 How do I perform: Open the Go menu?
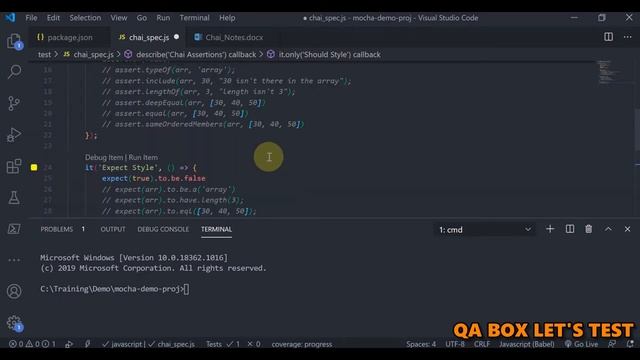coord(142,18)
